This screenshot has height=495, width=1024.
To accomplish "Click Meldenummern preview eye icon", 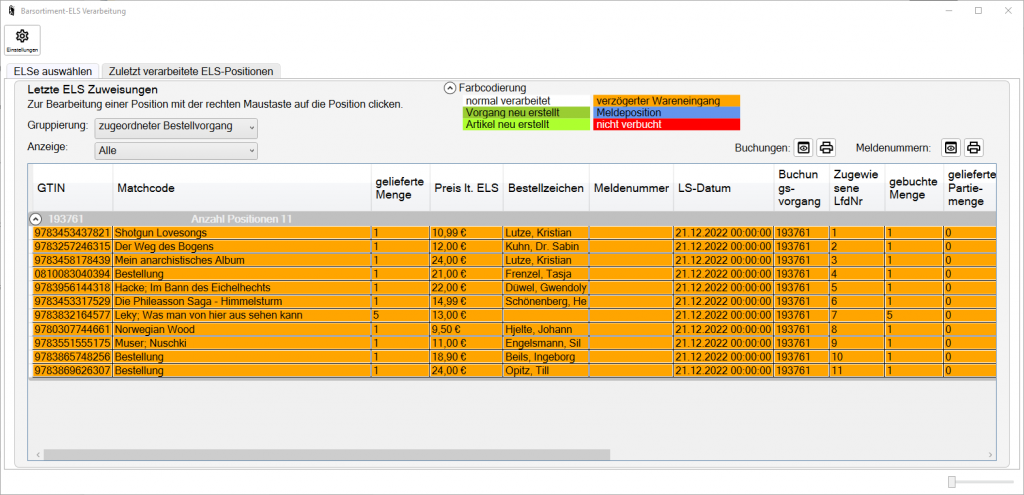I will coord(950,147).
